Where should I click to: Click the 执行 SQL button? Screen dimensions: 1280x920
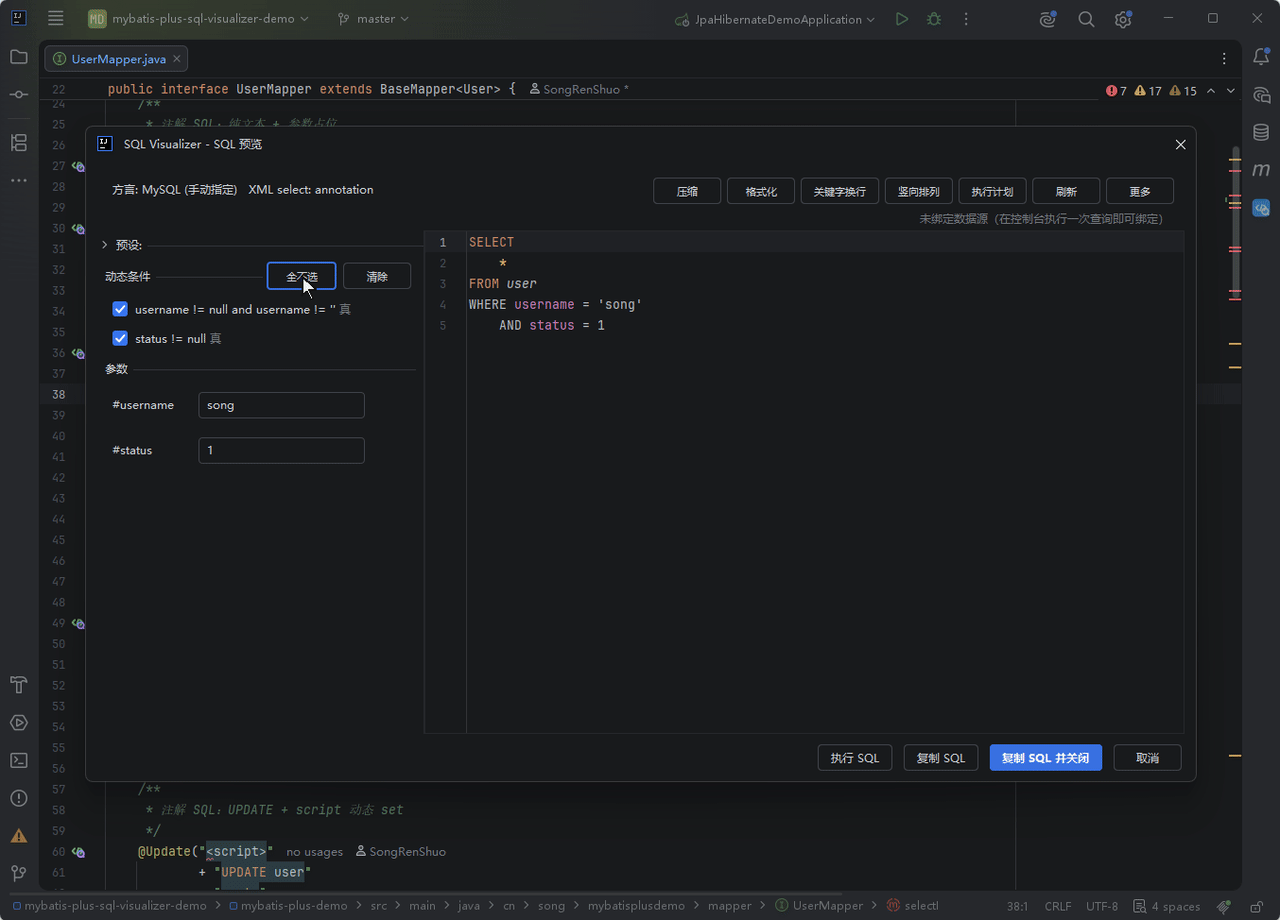tap(855, 758)
